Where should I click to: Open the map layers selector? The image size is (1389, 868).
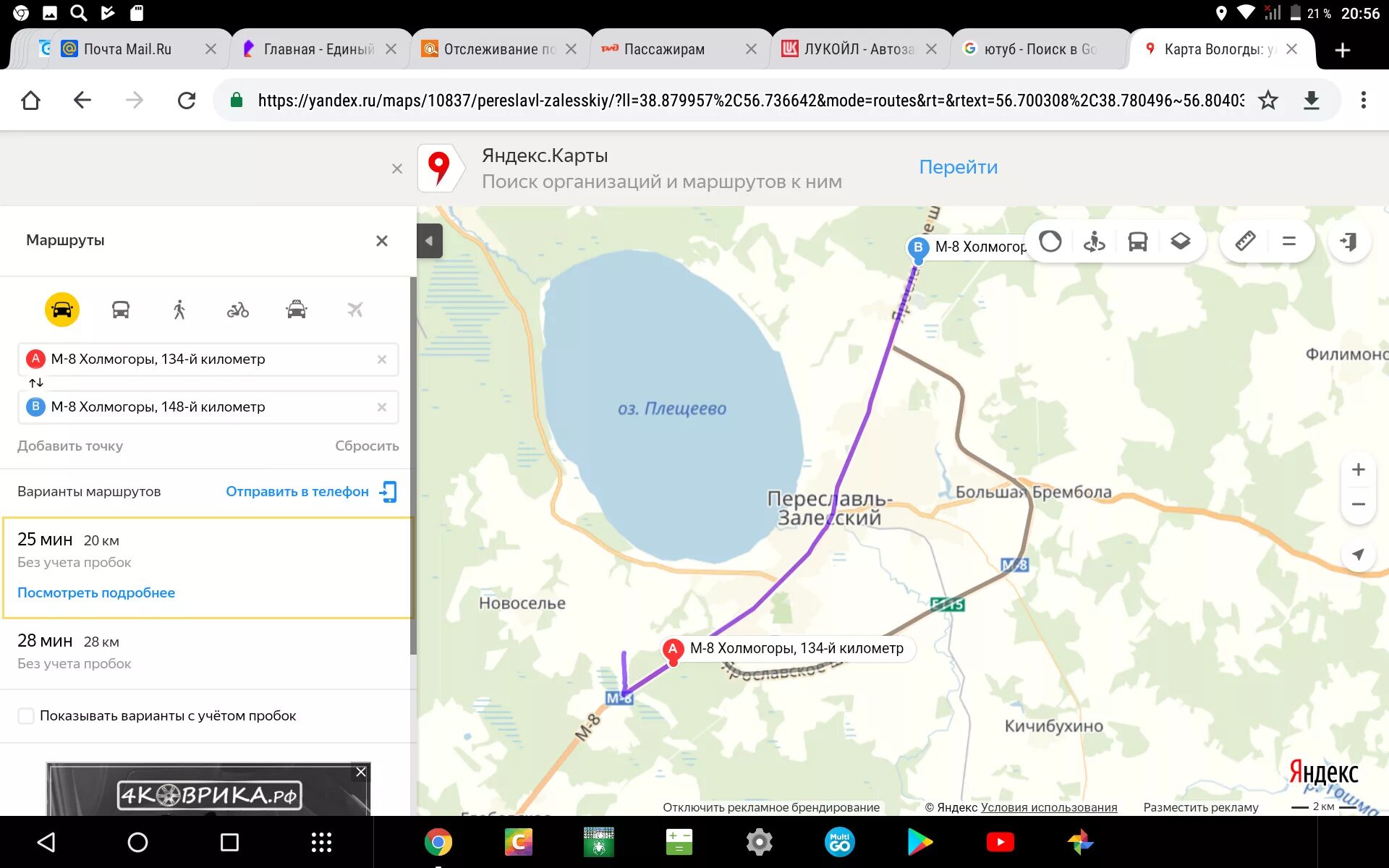tap(1180, 241)
